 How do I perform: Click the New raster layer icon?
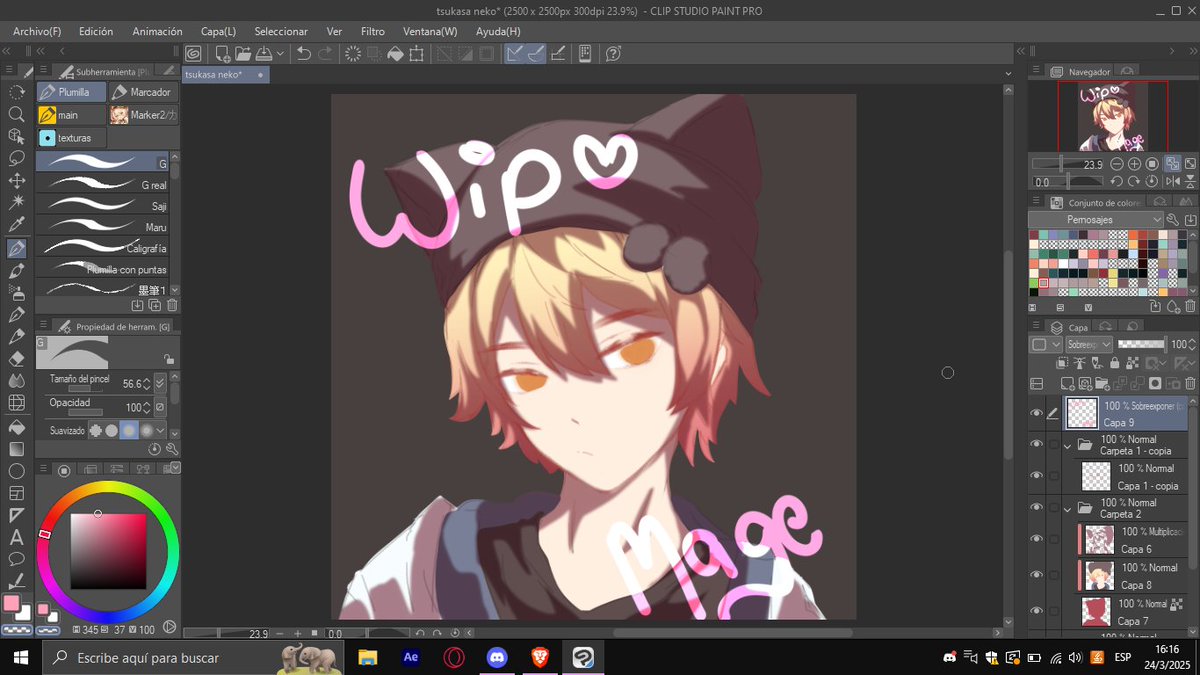[1067, 383]
